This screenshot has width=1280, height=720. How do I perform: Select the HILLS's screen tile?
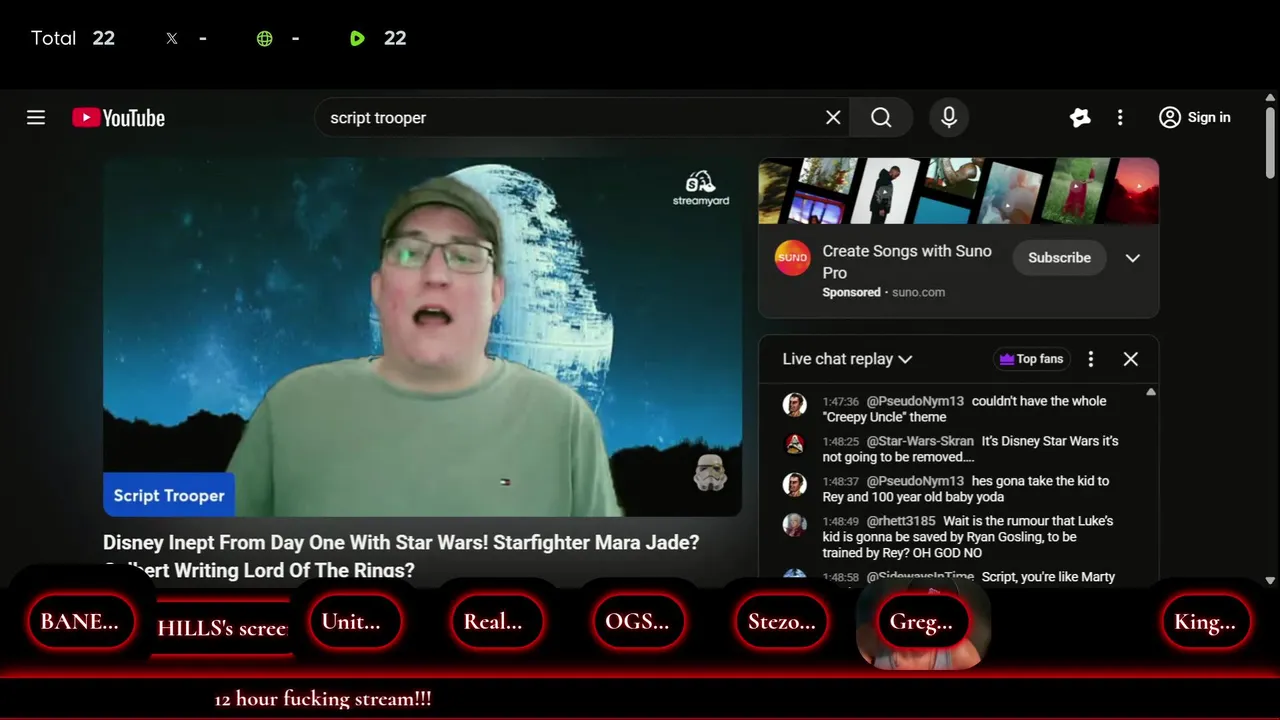[x=222, y=628]
